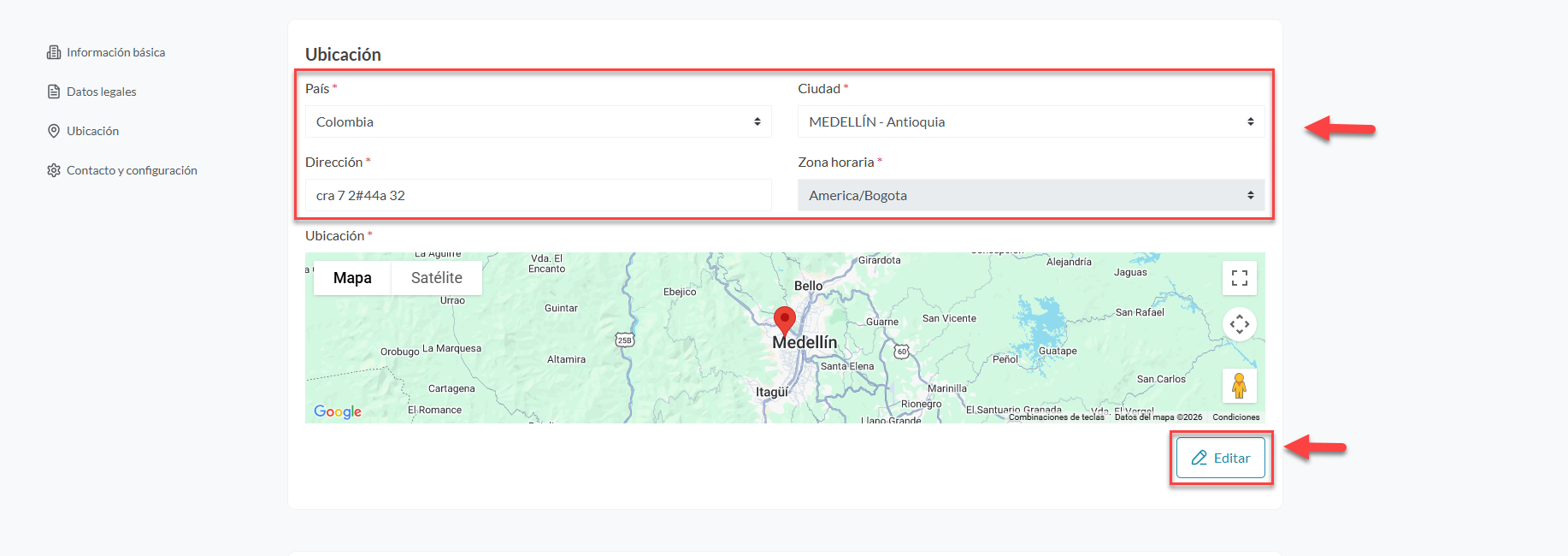Click the Ubicación pin icon in sidebar
The image size is (1568, 556).
(54, 131)
